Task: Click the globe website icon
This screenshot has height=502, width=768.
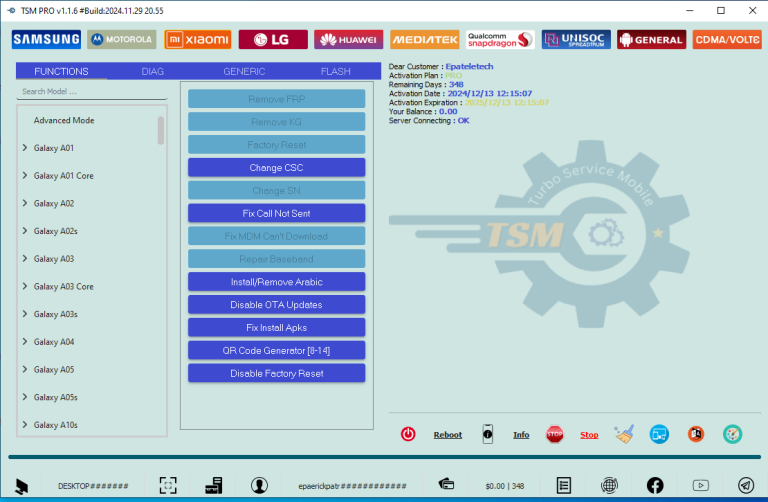Action: (610, 485)
